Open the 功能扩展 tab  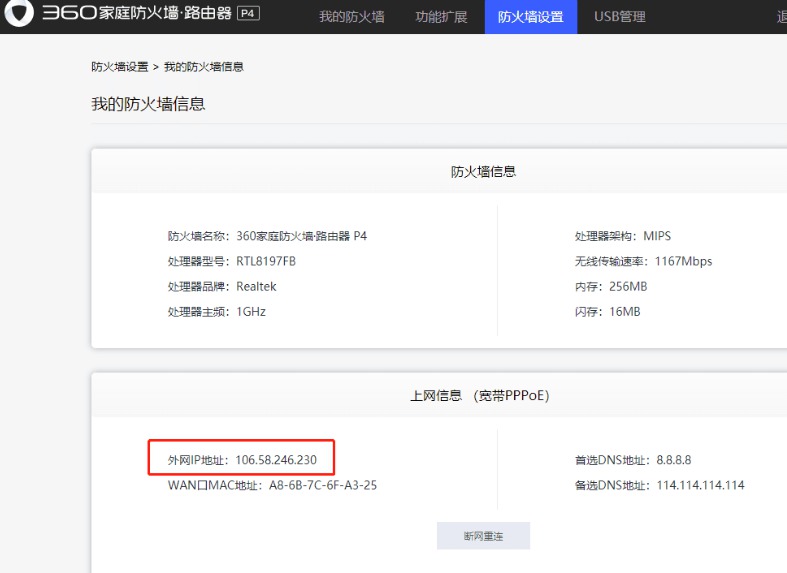click(441, 17)
